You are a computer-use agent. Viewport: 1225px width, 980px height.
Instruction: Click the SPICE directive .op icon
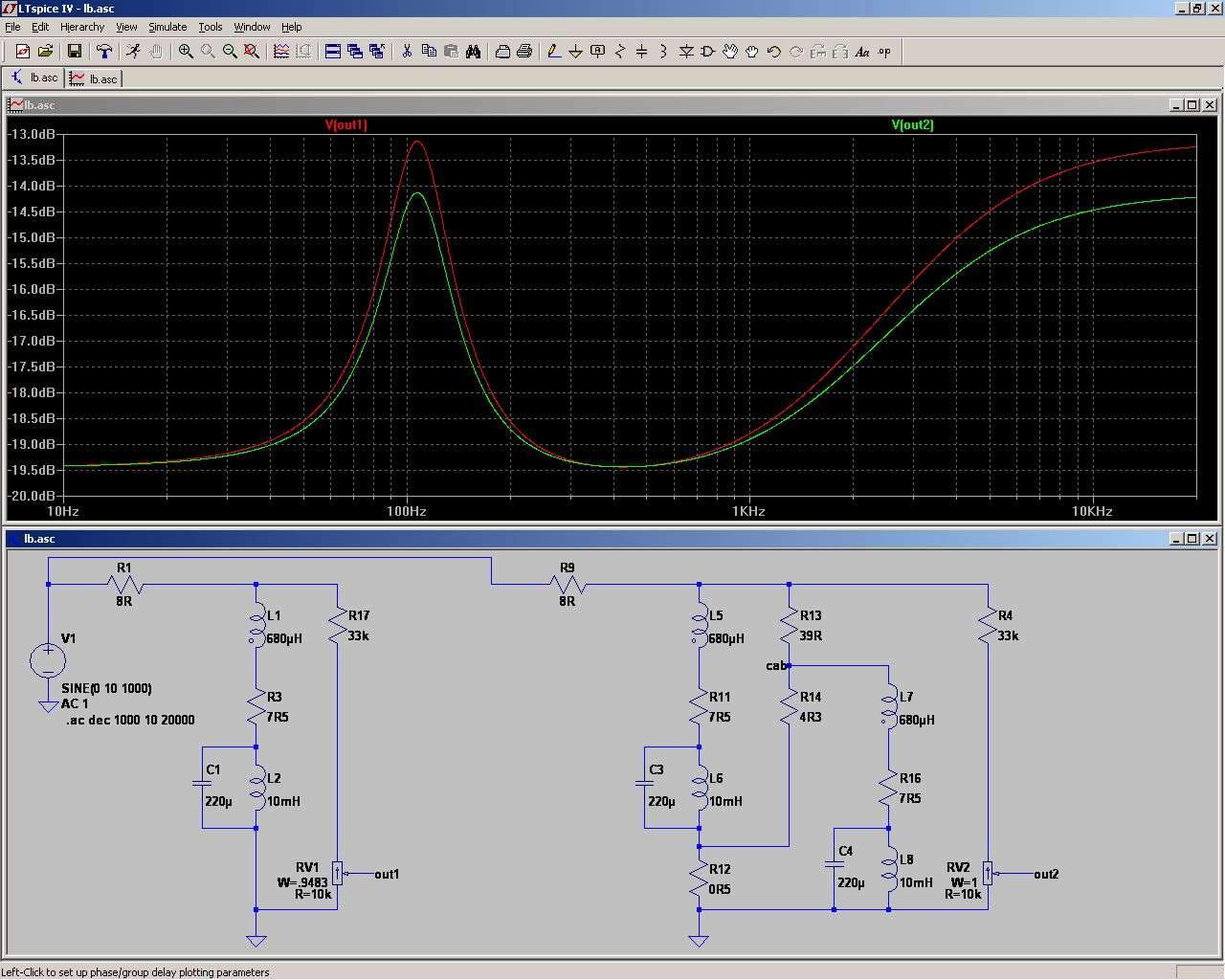tap(884, 52)
